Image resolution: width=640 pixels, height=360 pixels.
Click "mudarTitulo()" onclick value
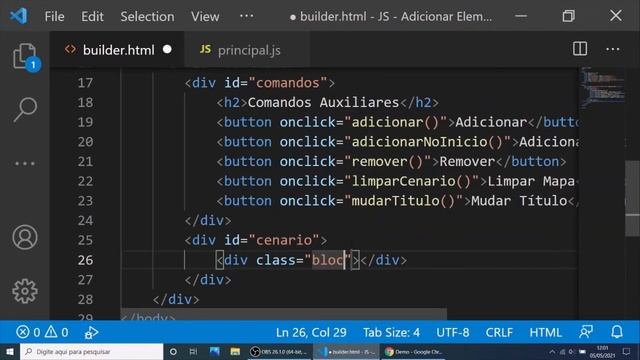click(x=404, y=201)
